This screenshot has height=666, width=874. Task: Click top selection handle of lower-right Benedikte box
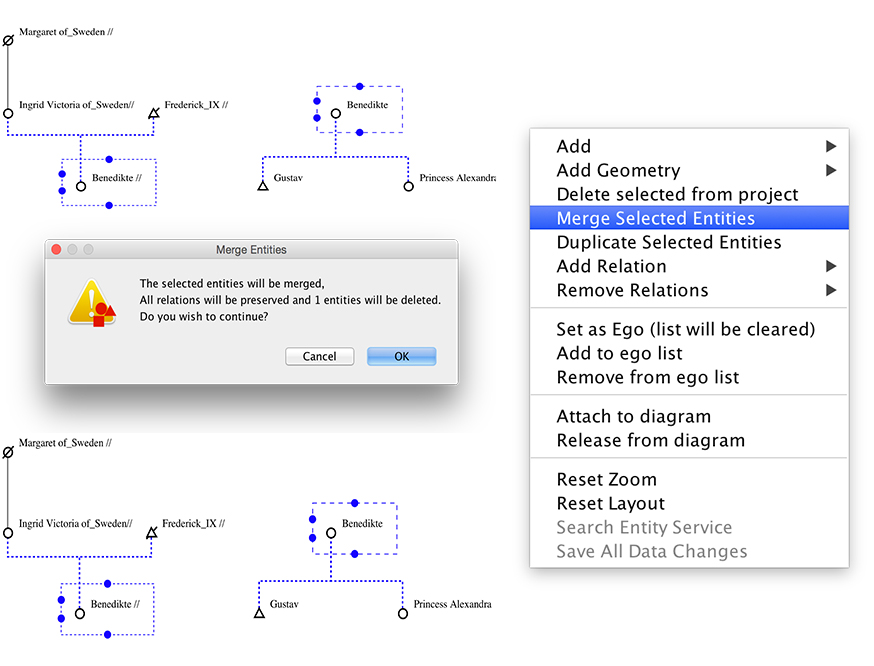(x=355, y=503)
